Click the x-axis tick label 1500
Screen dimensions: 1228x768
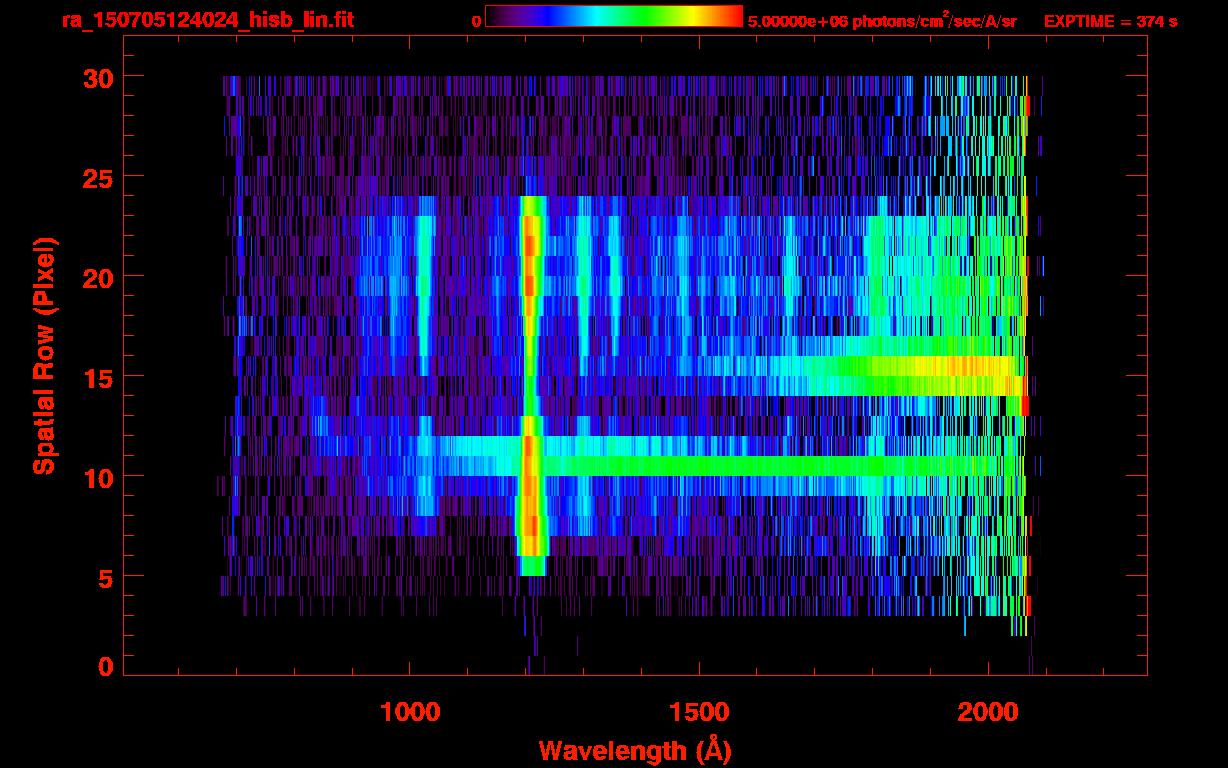coord(698,711)
